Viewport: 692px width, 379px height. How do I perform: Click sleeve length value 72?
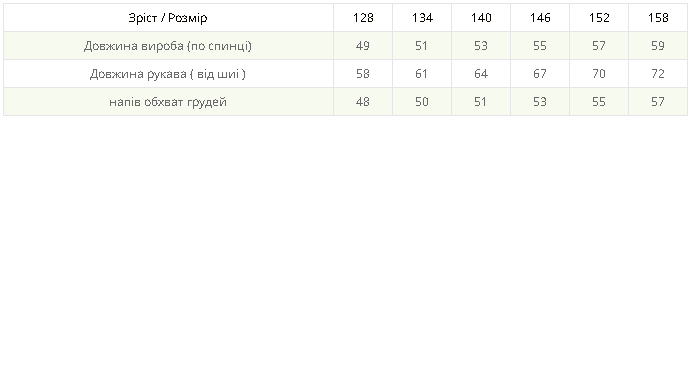[x=658, y=74]
